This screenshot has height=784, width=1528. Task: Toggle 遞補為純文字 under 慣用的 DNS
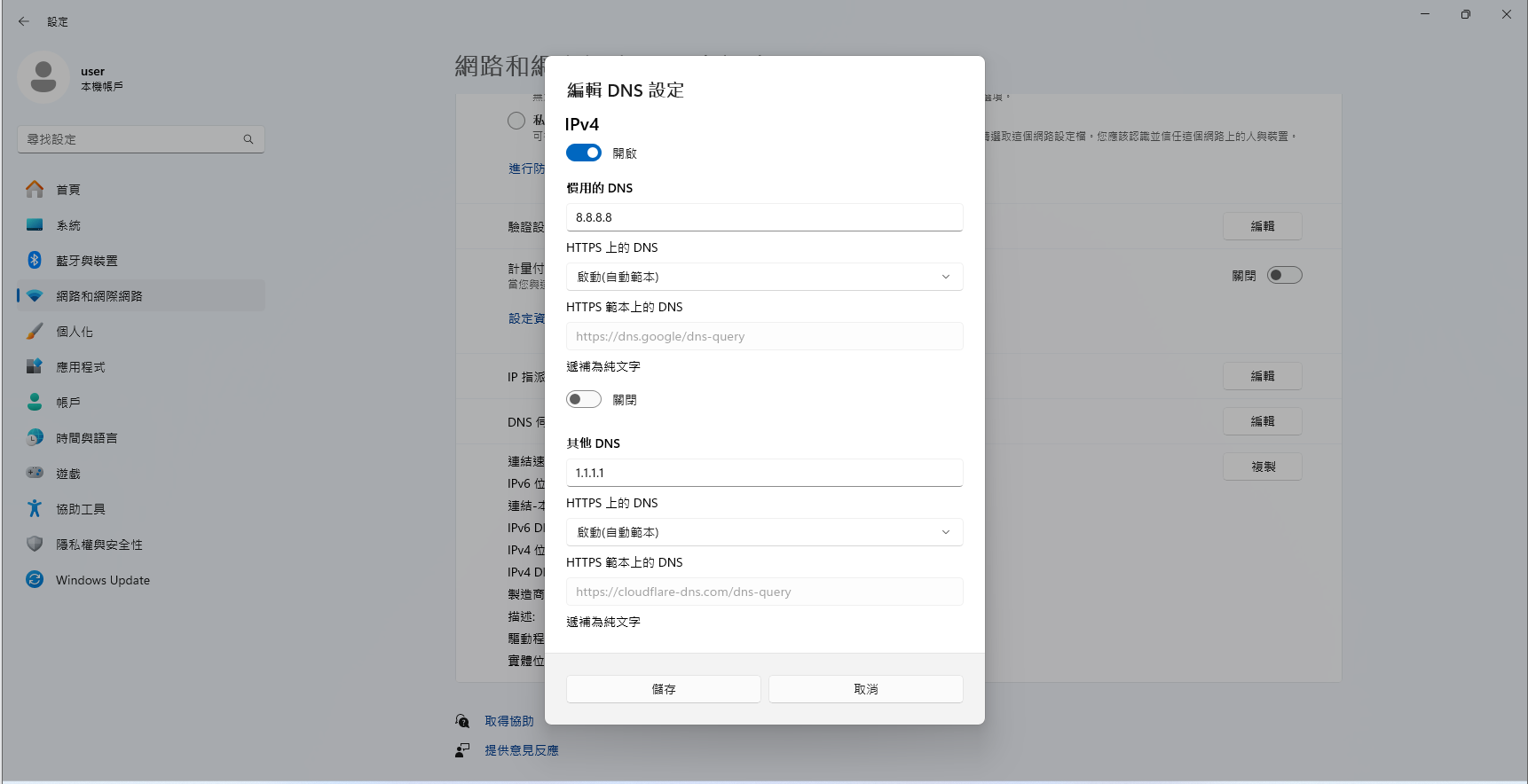coord(584,399)
